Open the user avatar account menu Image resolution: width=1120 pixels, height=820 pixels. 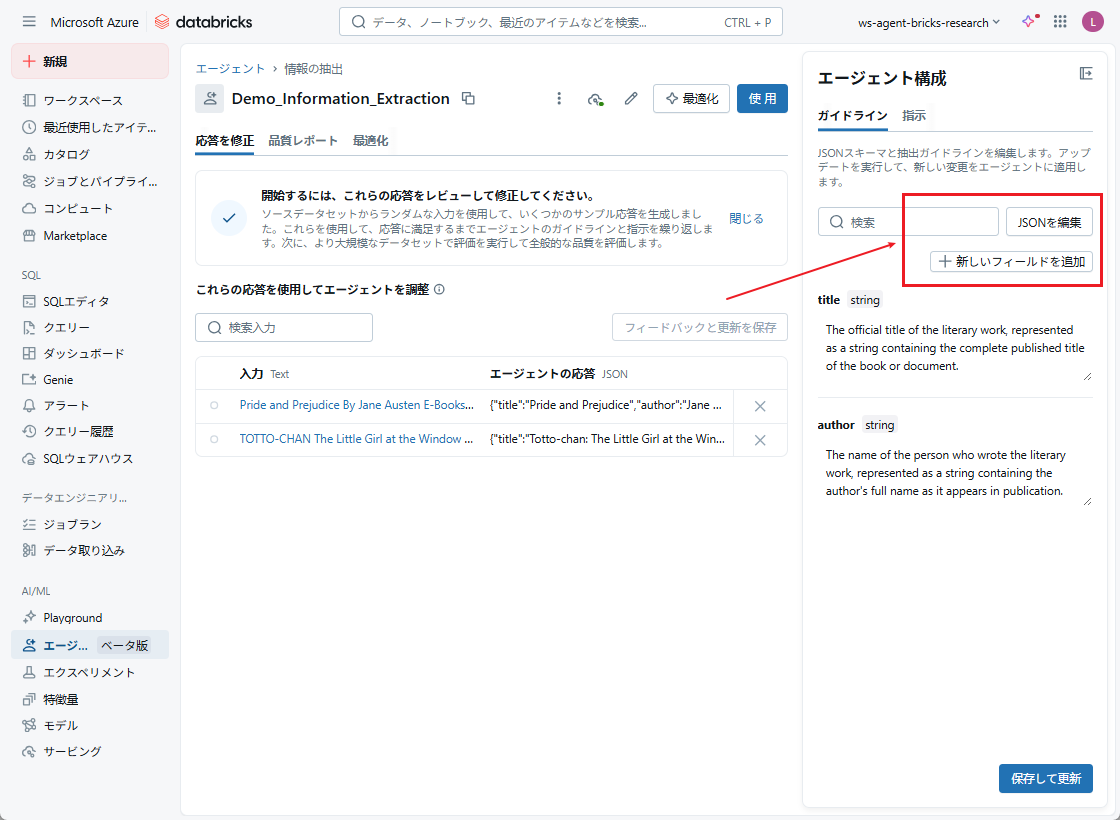[x=1092, y=22]
